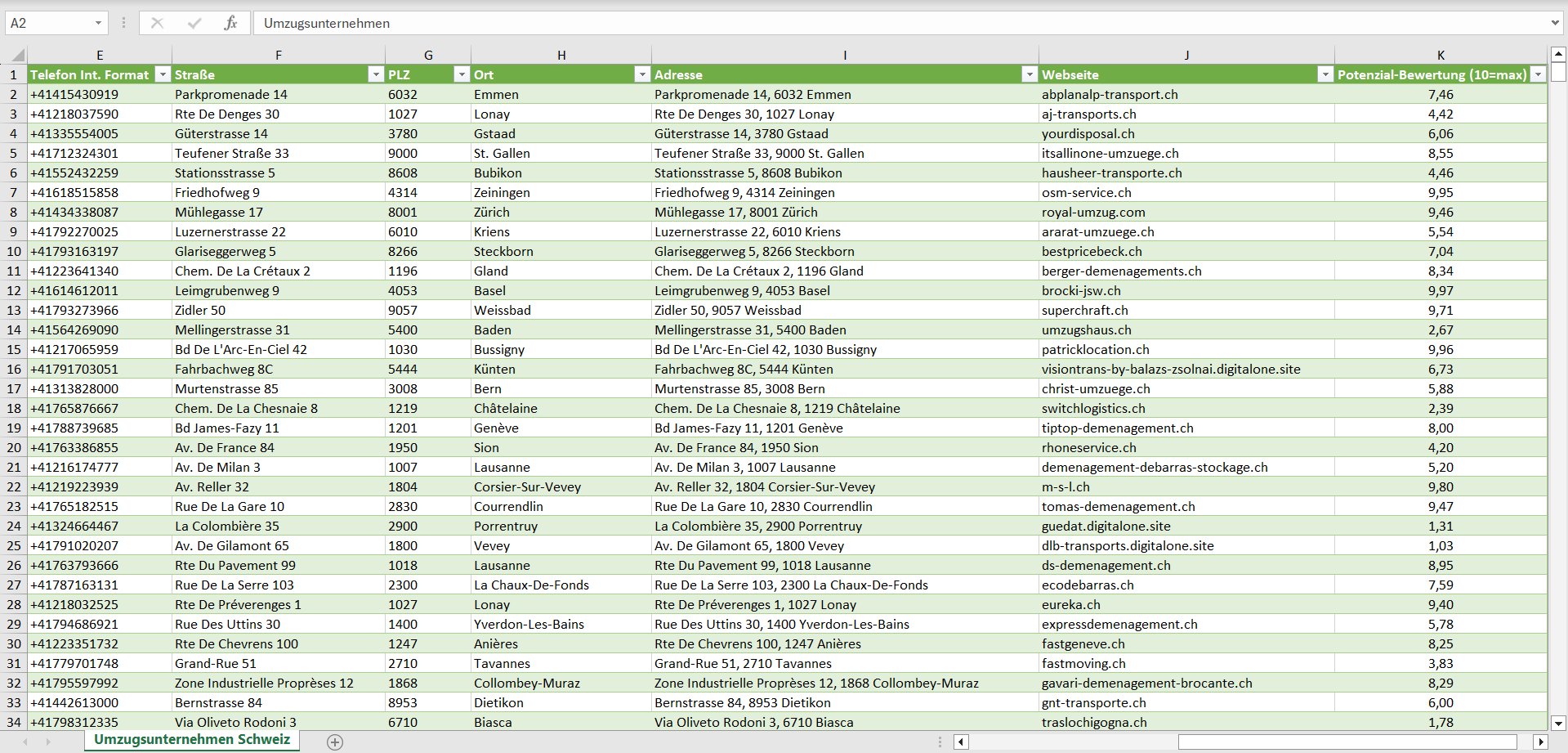Click cell Zone Industrielle Proprèses 12
The image size is (1568, 753).
pyautogui.click(x=279, y=683)
